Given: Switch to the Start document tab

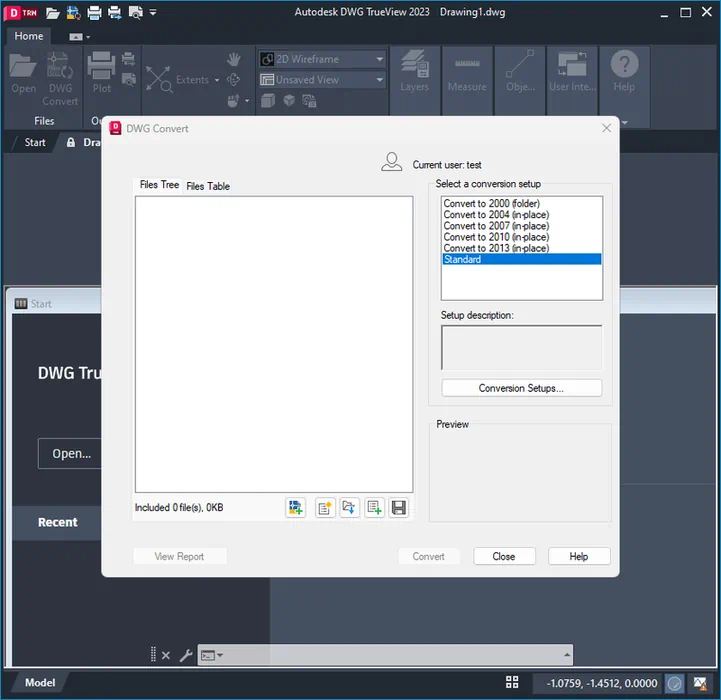Looking at the screenshot, I should click(34, 142).
